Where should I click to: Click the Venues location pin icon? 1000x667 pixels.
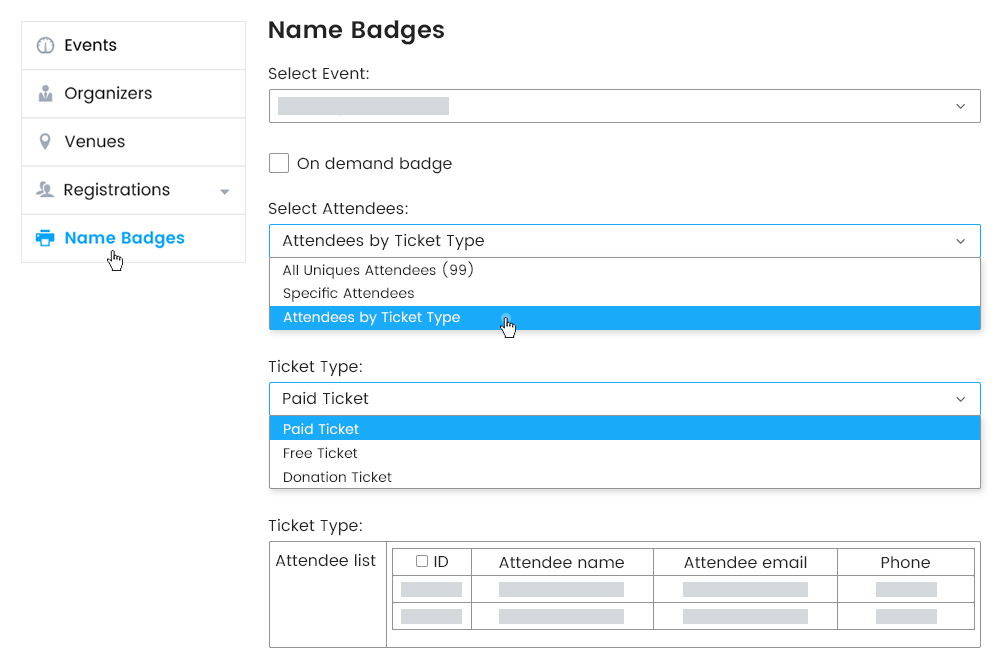[43, 141]
